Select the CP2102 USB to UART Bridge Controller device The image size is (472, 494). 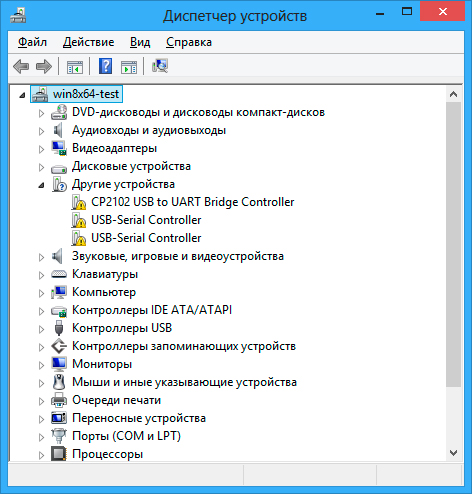(193, 202)
